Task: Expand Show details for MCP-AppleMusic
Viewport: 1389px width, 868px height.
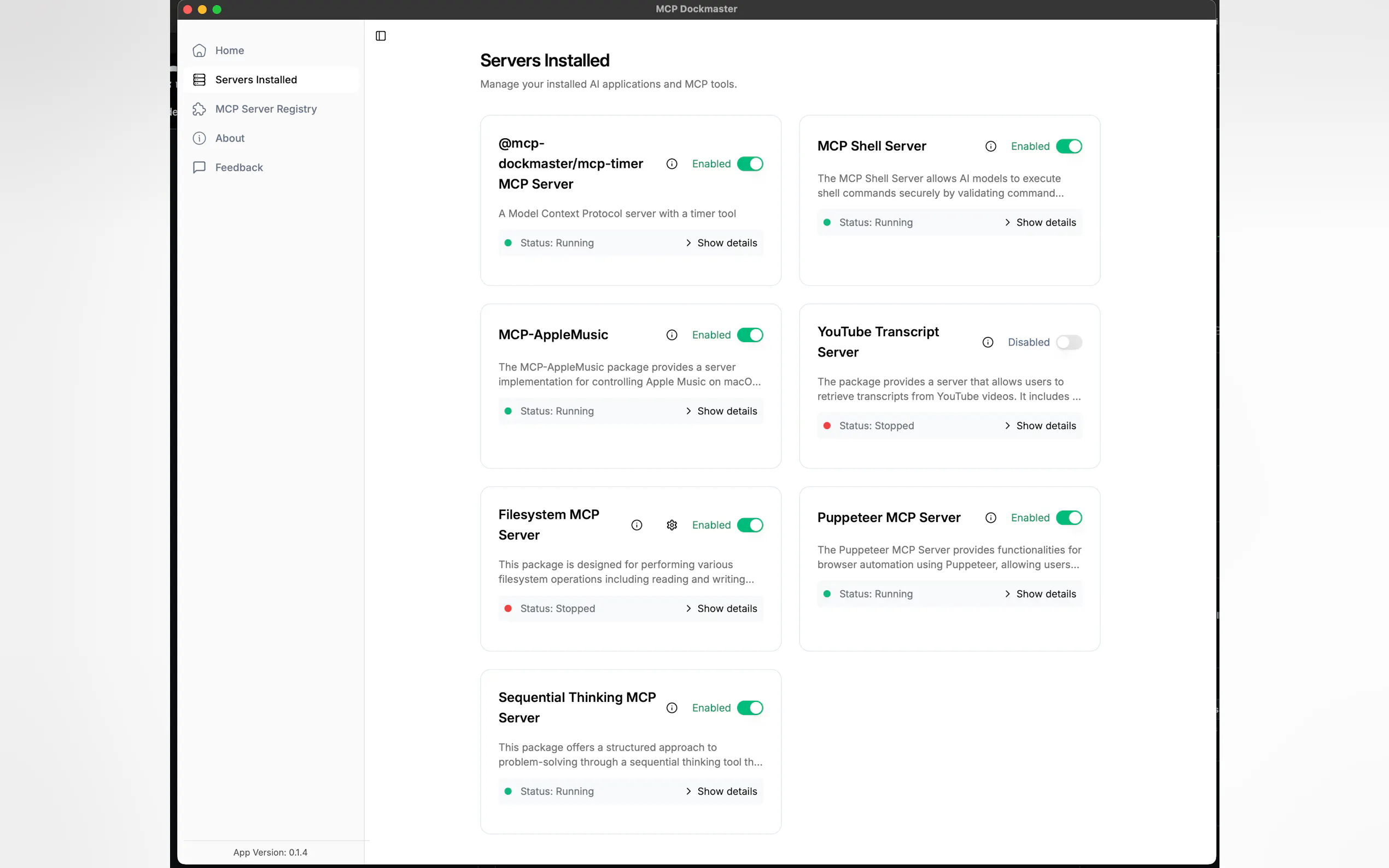Action: pyautogui.click(x=721, y=411)
